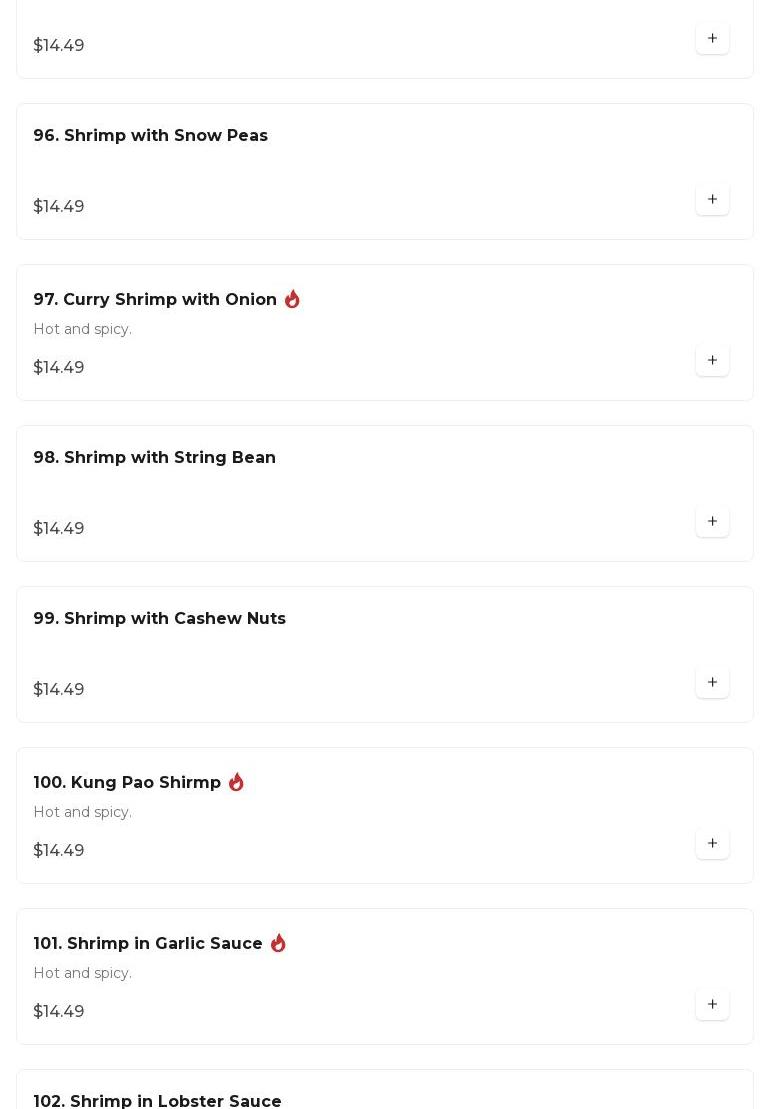
Task: Click Hot and spicy text under Kung Pao Shirmp
Action: pyautogui.click(x=82, y=812)
